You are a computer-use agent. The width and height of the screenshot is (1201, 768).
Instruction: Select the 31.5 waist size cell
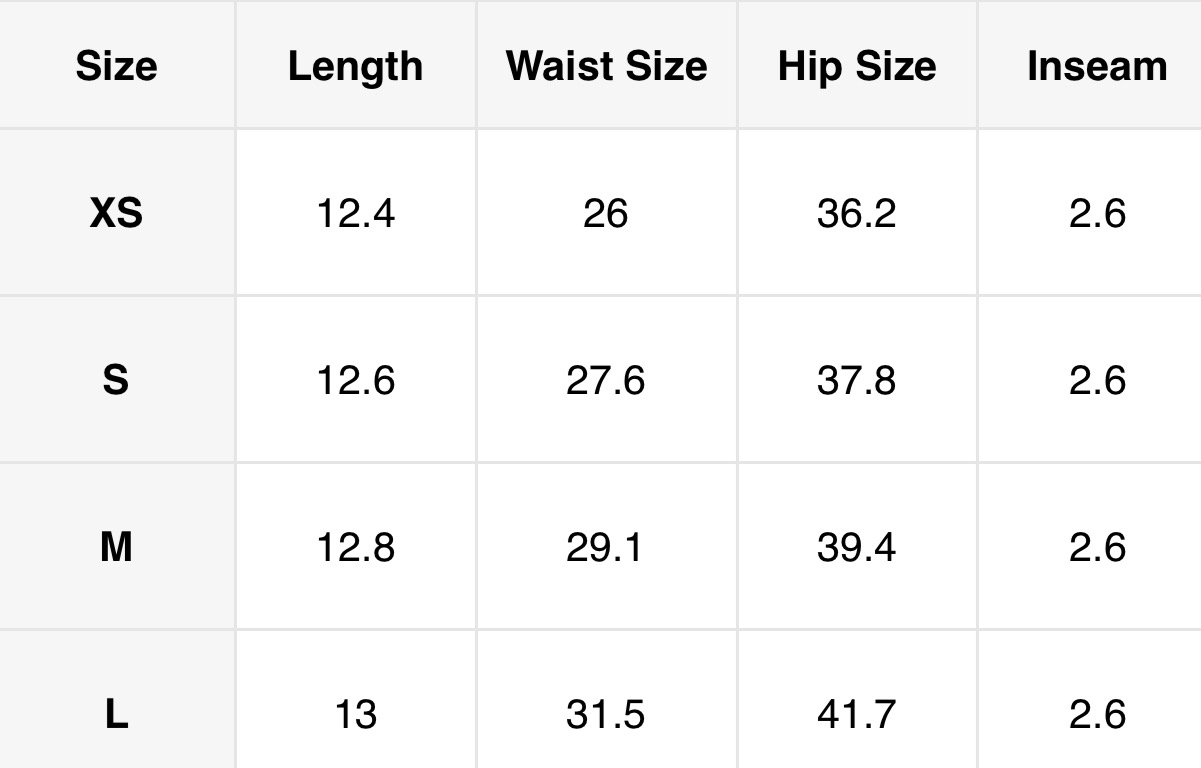(606, 714)
